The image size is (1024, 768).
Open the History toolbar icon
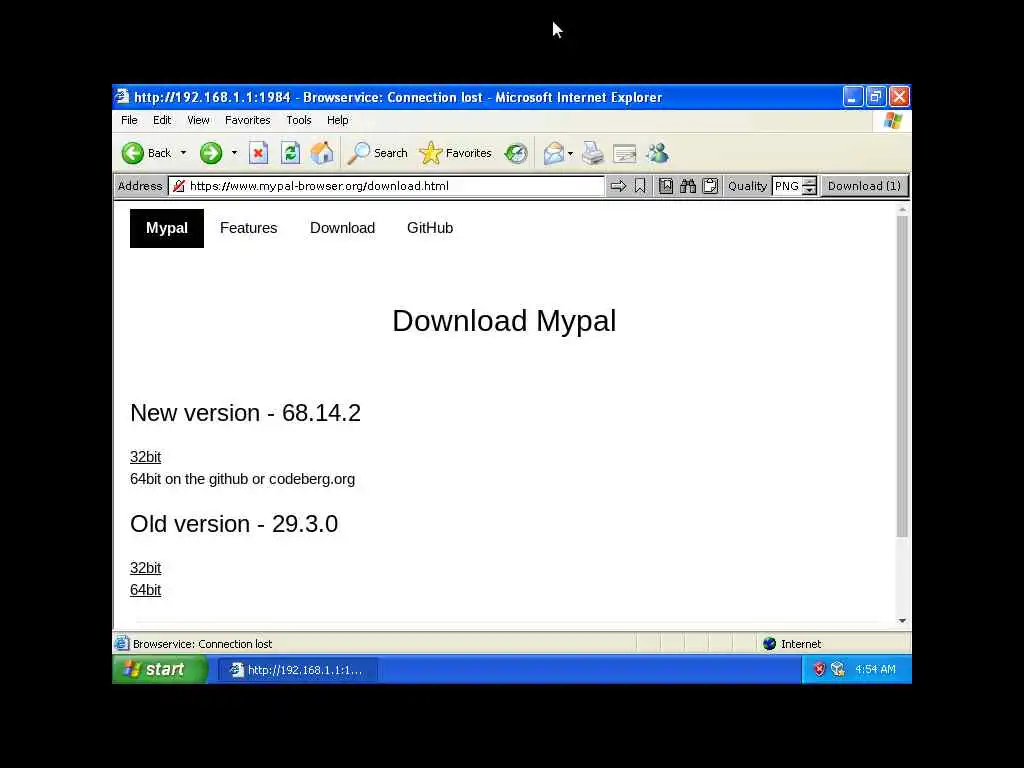pyautogui.click(x=516, y=153)
